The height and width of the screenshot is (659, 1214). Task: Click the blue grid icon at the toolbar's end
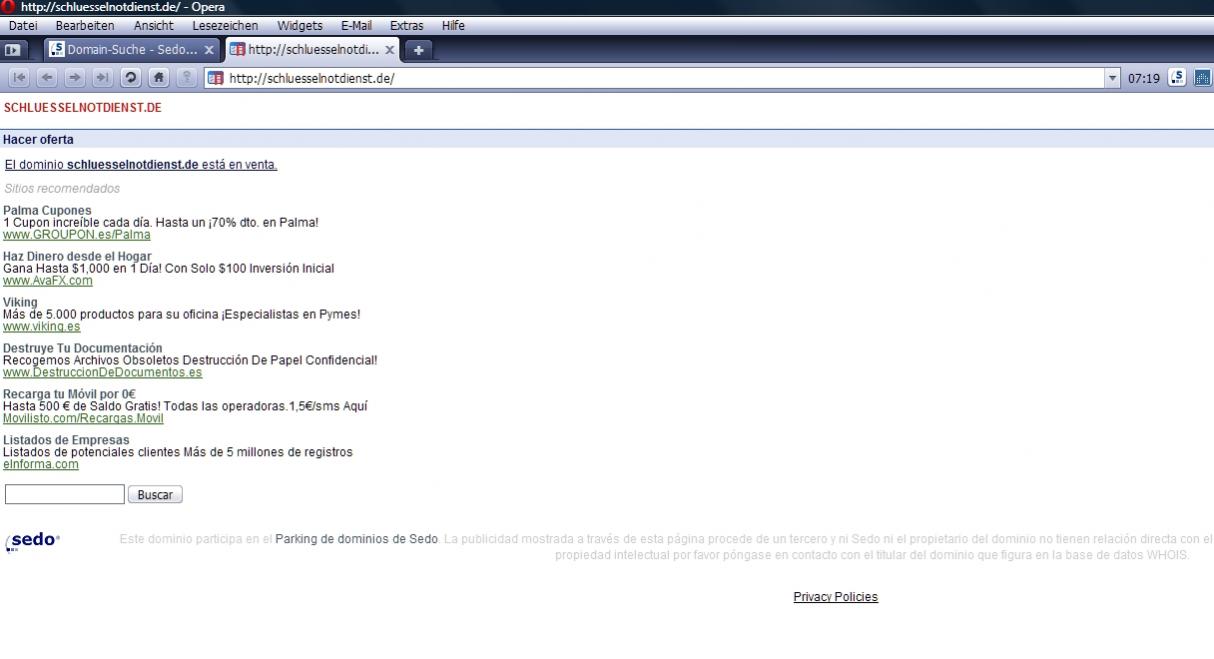(1202, 77)
